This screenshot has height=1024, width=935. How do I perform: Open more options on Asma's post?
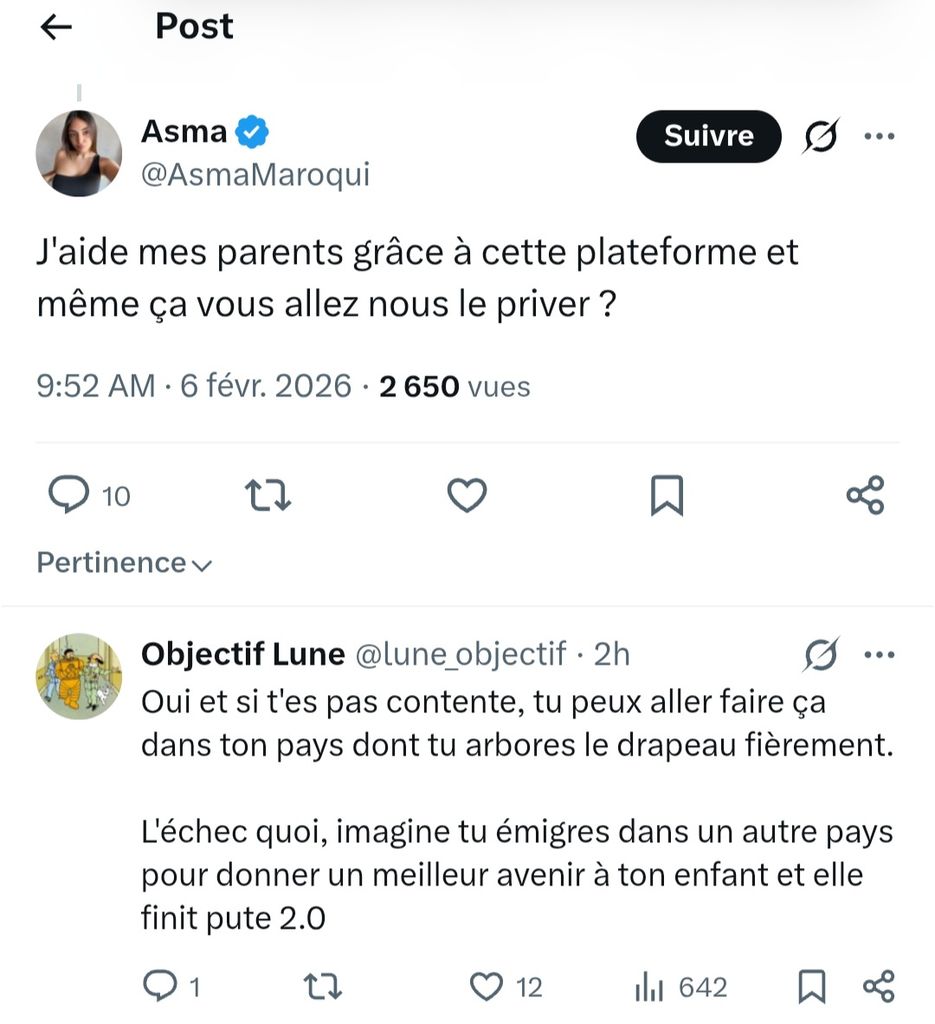click(x=879, y=136)
